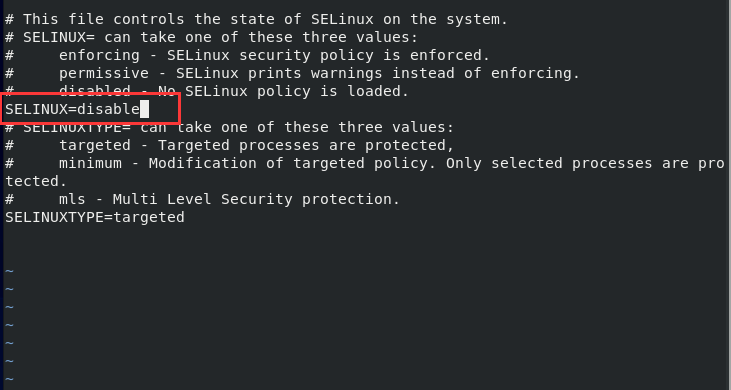Click 'SELINUX' on the highlighted config line
The image size is (731, 390).
[x=36, y=109]
